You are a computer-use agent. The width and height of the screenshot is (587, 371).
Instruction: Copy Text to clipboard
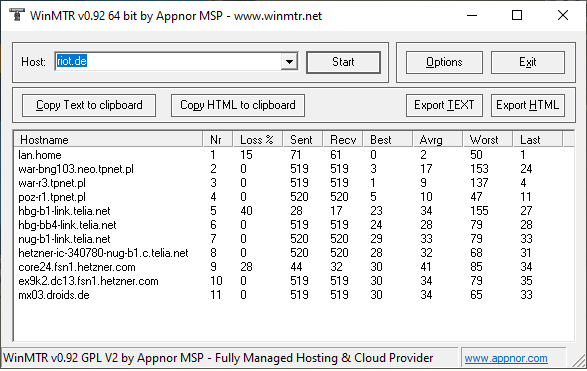(89, 105)
